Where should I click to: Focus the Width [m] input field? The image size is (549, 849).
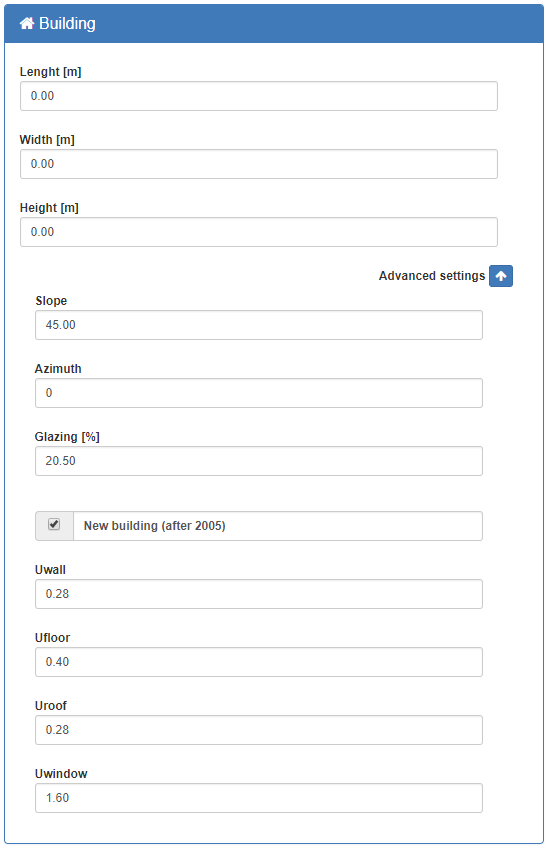click(x=259, y=164)
